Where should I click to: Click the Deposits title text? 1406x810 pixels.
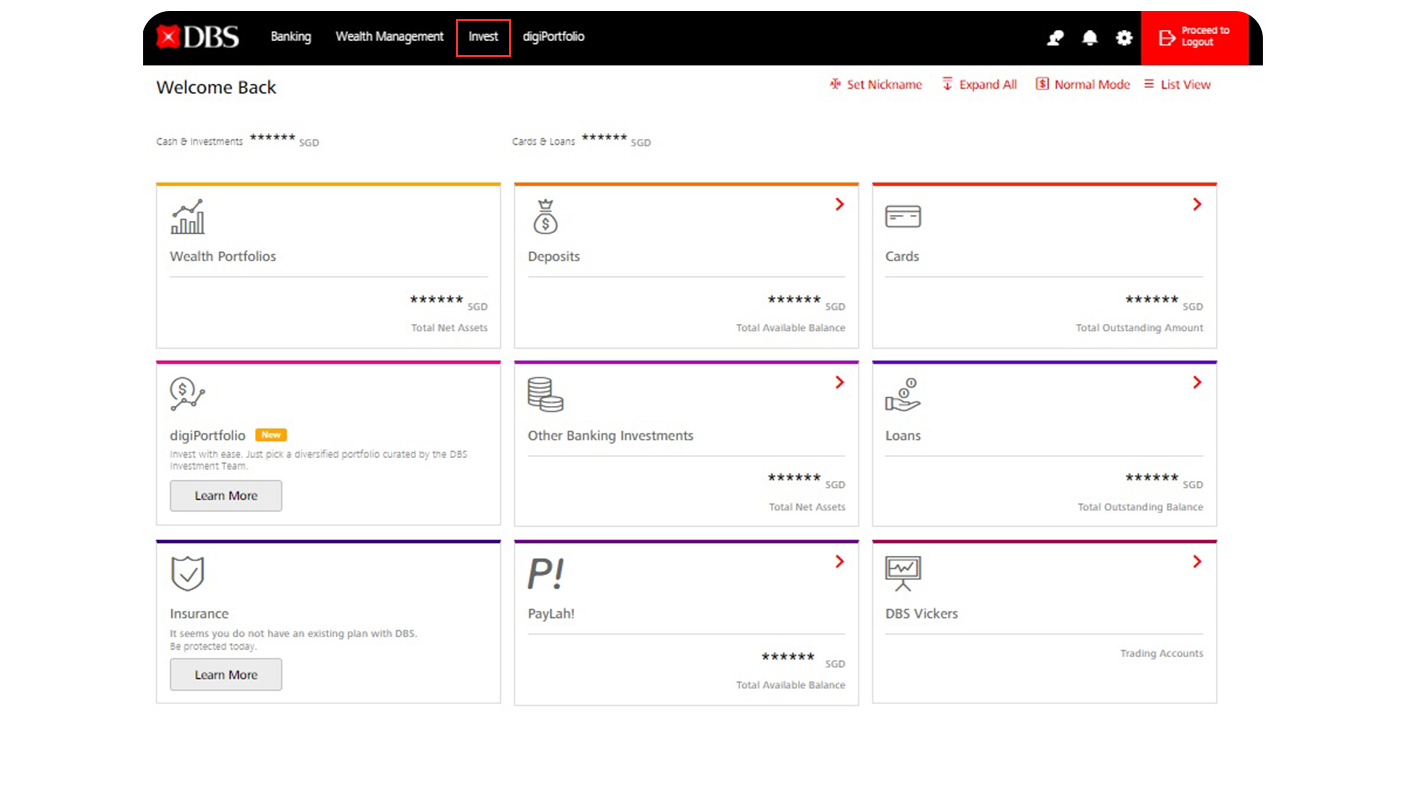(554, 256)
